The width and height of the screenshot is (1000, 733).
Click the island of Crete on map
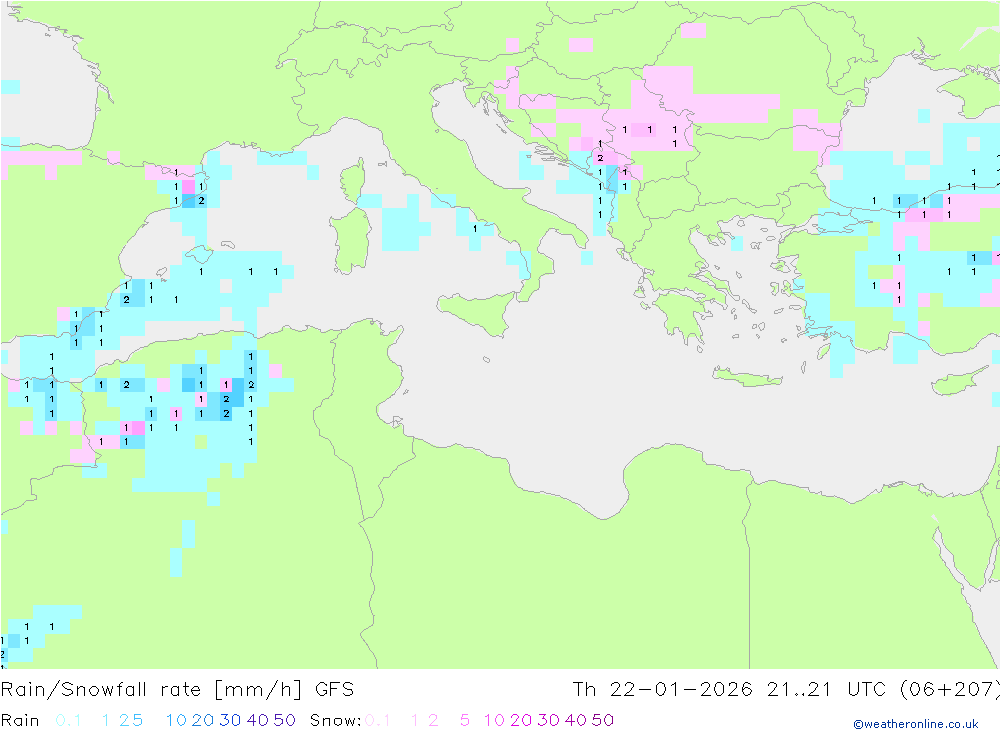pyautogui.click(x=747, y=377)
